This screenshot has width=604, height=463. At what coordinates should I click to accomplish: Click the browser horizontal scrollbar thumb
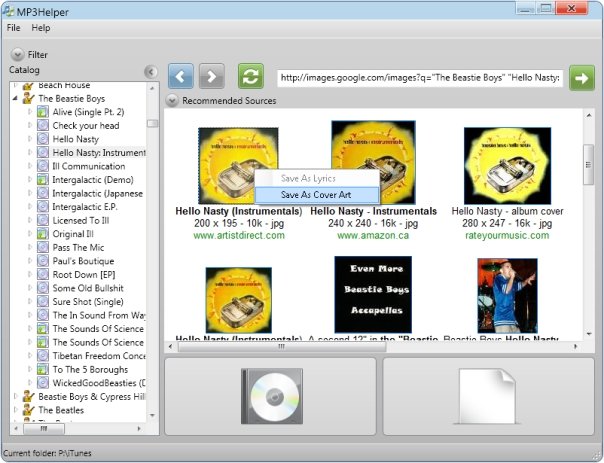pos(282,346)
